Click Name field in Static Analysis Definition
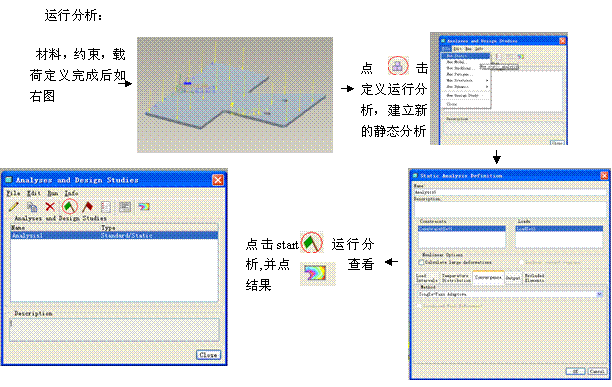 [x=511, y=192]
